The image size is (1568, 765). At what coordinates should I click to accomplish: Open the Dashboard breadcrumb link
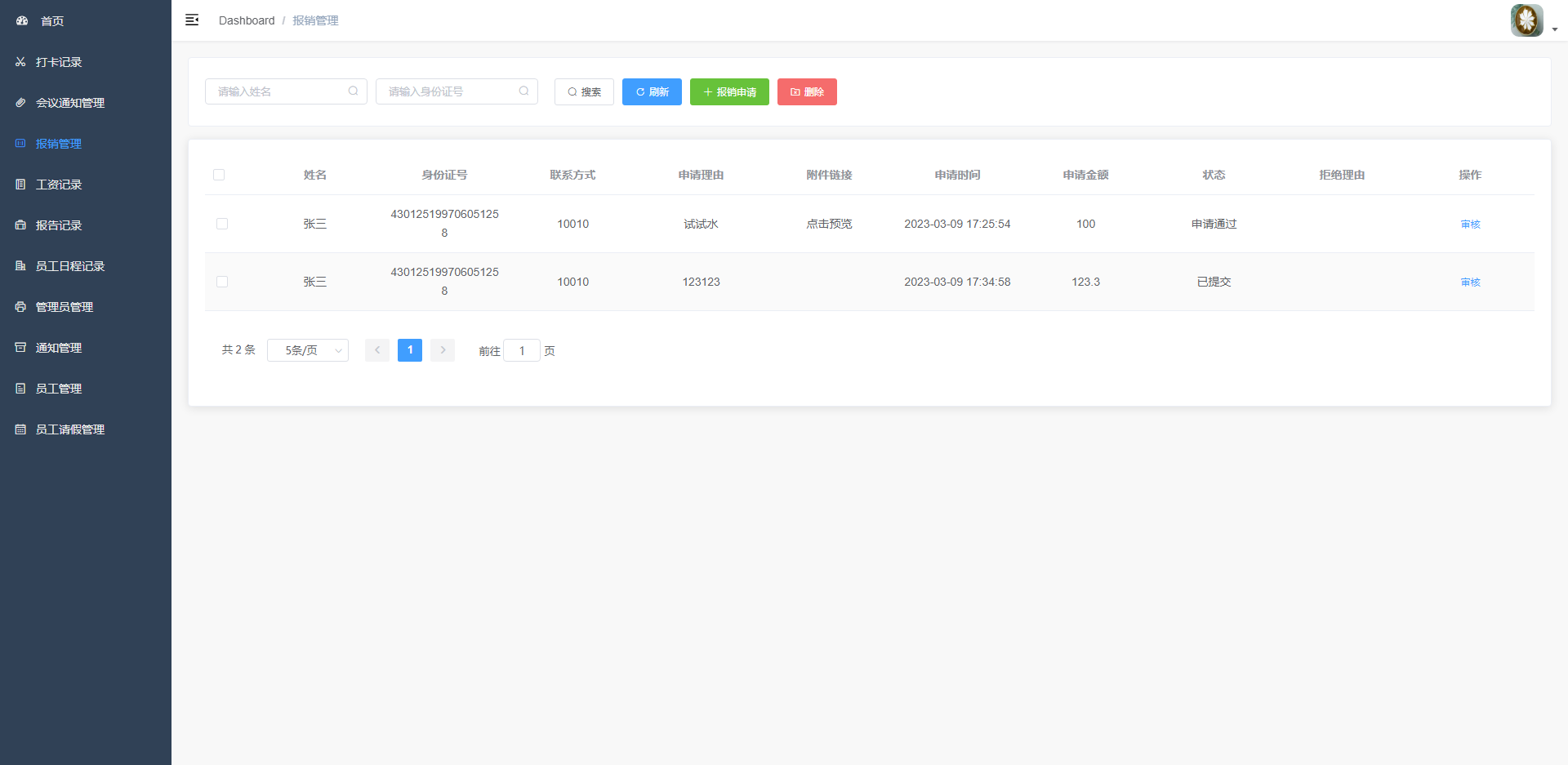tap(247, 20)
